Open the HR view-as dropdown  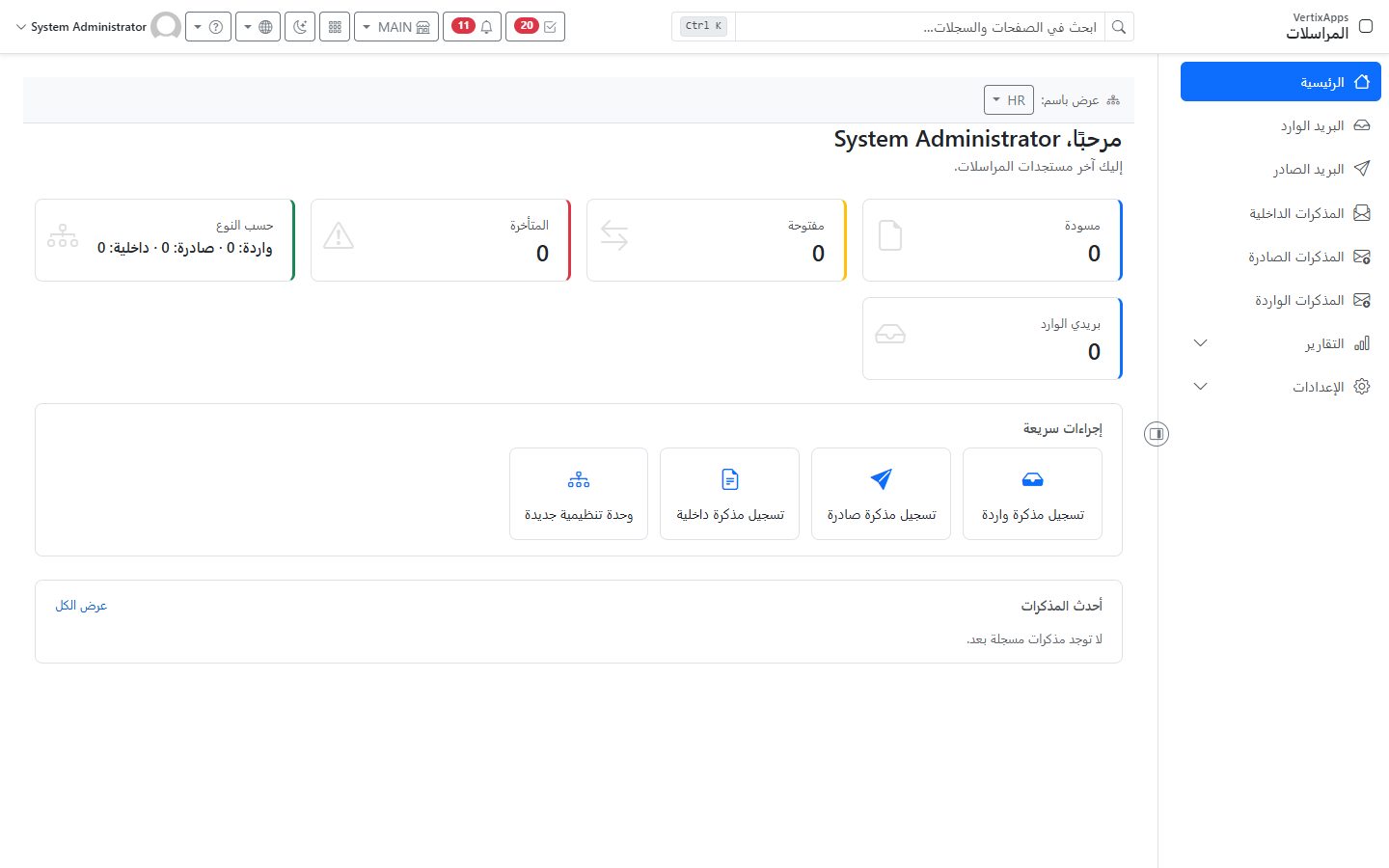tap(1009, 99)
